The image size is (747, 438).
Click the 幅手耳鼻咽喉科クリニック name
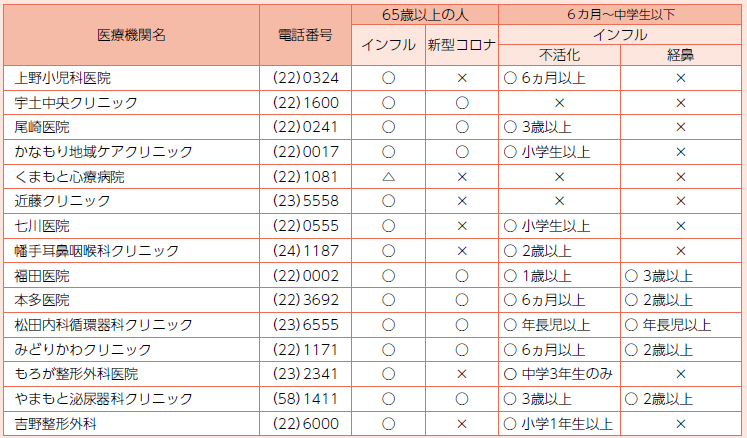(x=97, y=251)
